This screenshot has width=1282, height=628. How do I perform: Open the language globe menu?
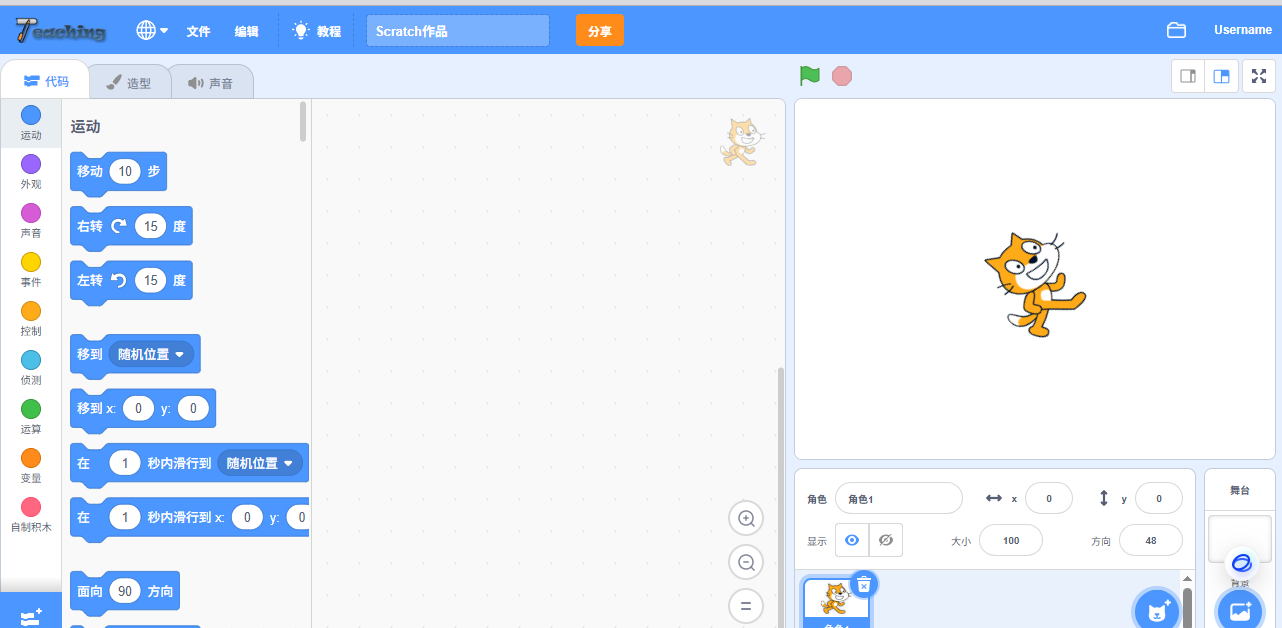pos(152,31)
